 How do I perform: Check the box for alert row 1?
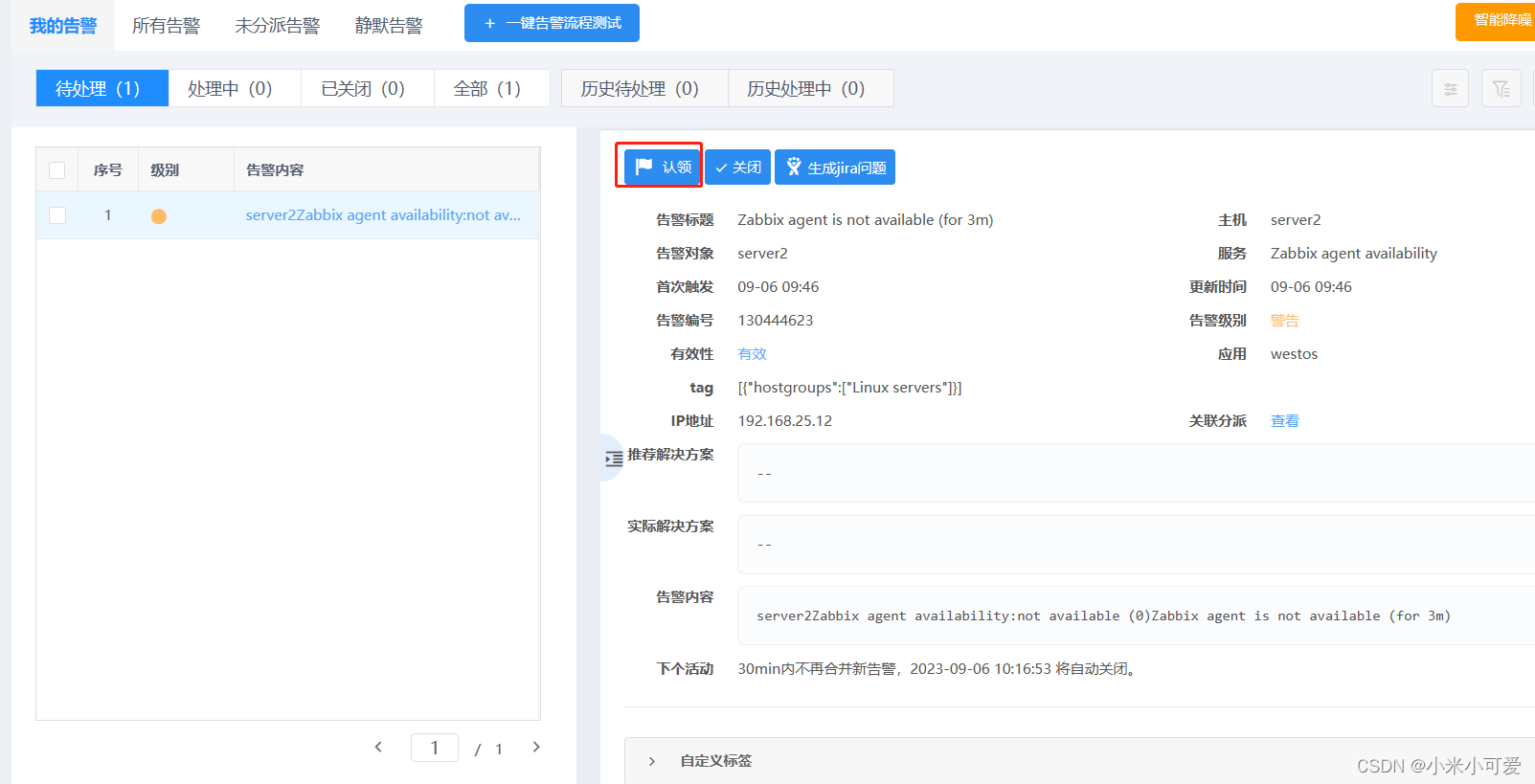pyautogui.click(x=57, y=215)
